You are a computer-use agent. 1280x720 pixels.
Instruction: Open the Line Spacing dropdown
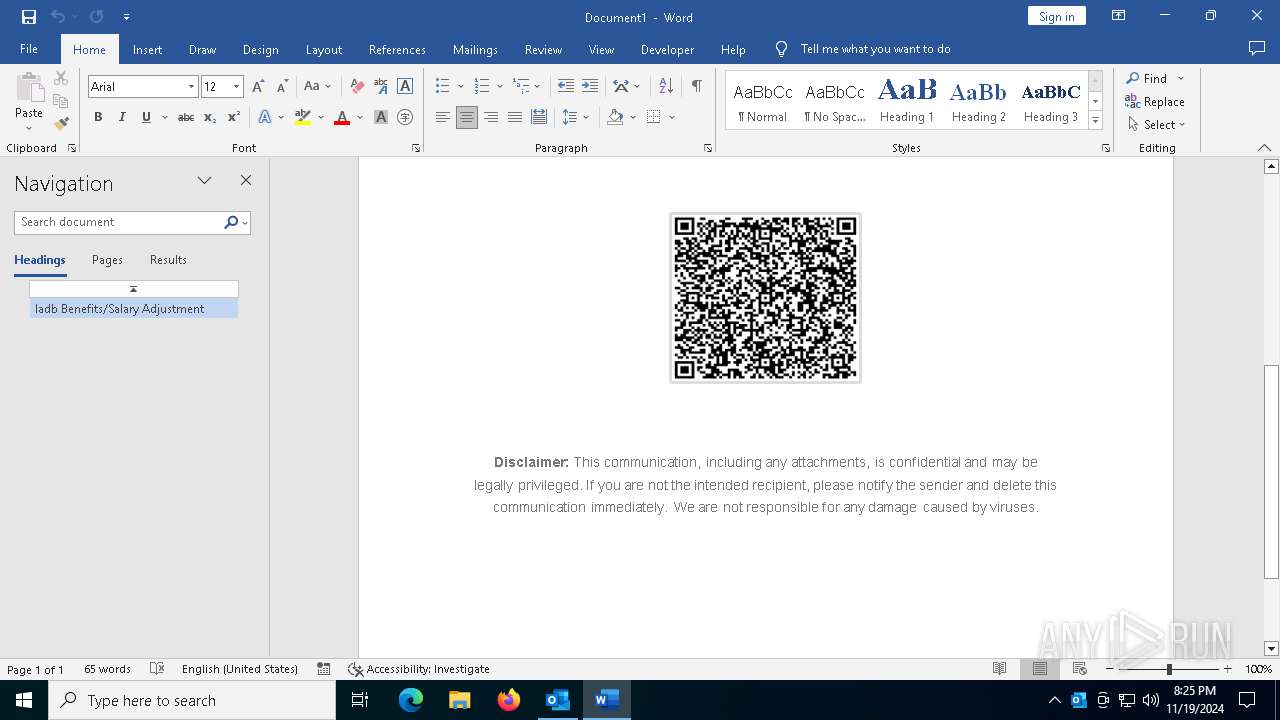(576, 117)
